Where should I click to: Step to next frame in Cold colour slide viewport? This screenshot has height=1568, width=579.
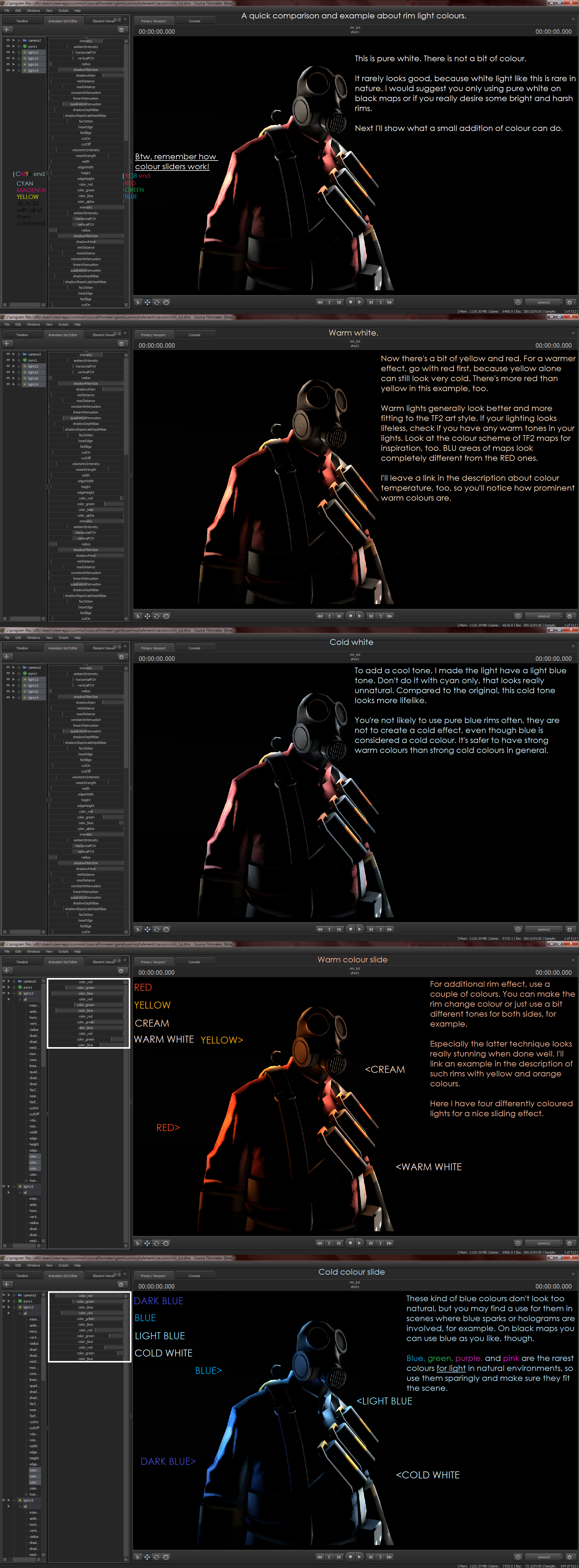pos(370,1557)
